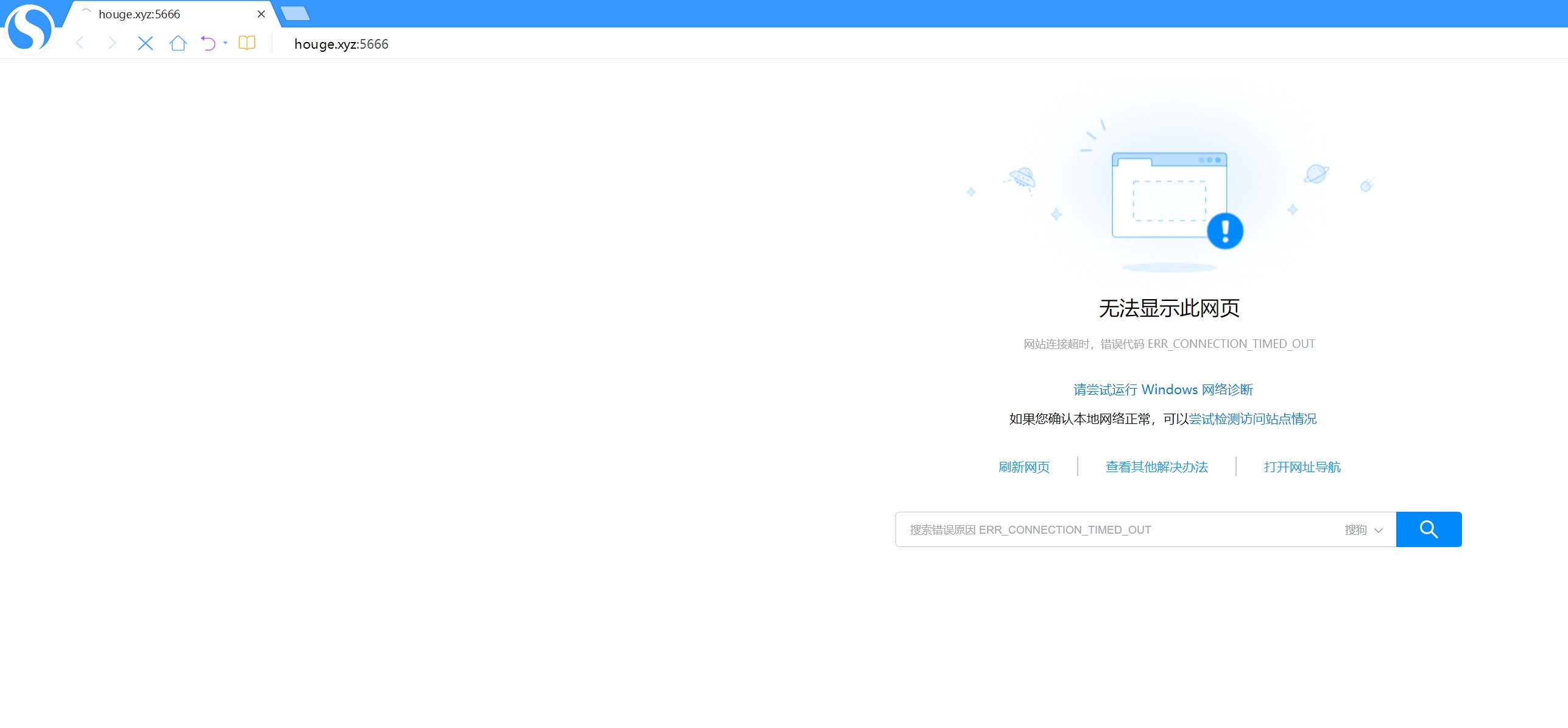The width and height of the screenshot is (1568, 728).
Task: Go back with the left arrow
Action: (x=80, y=43)
